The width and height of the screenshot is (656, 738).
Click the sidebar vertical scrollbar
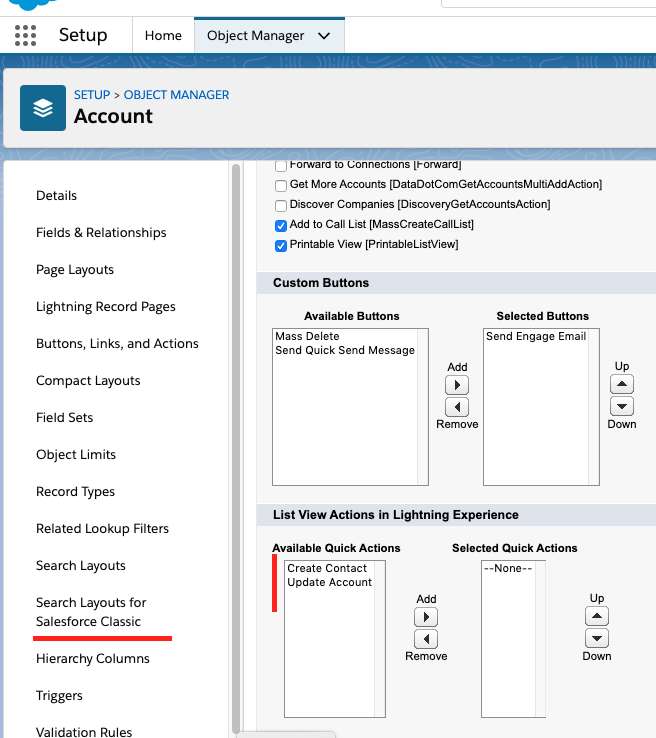(236, 447)
